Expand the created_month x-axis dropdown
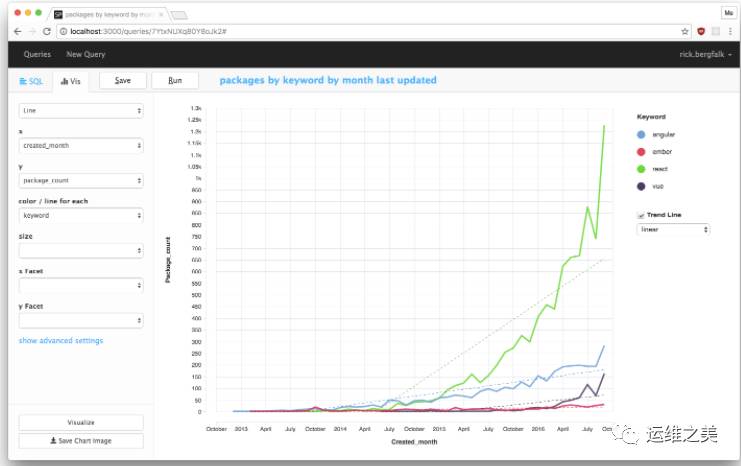 click(x=81, y=146)
